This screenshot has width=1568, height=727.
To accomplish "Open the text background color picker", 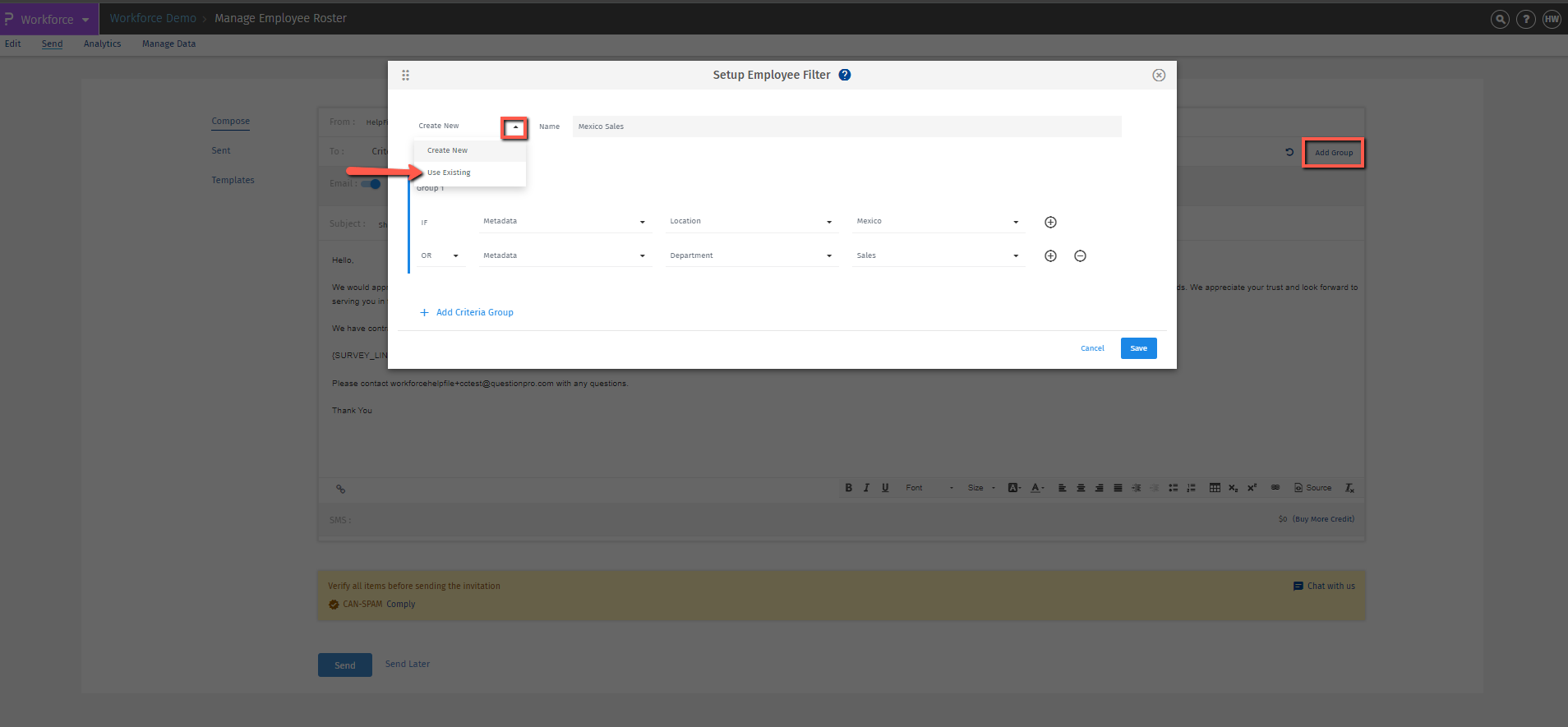I will click(1015, 488).
